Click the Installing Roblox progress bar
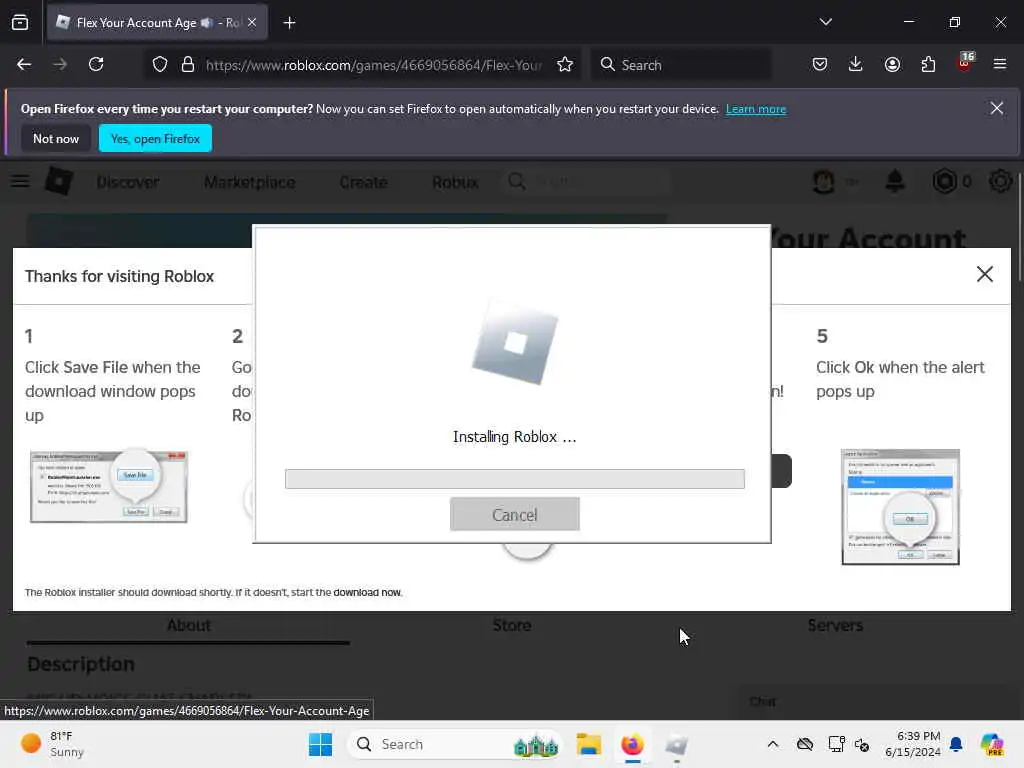Screen dimensions: 1024x768 point(515,479)
